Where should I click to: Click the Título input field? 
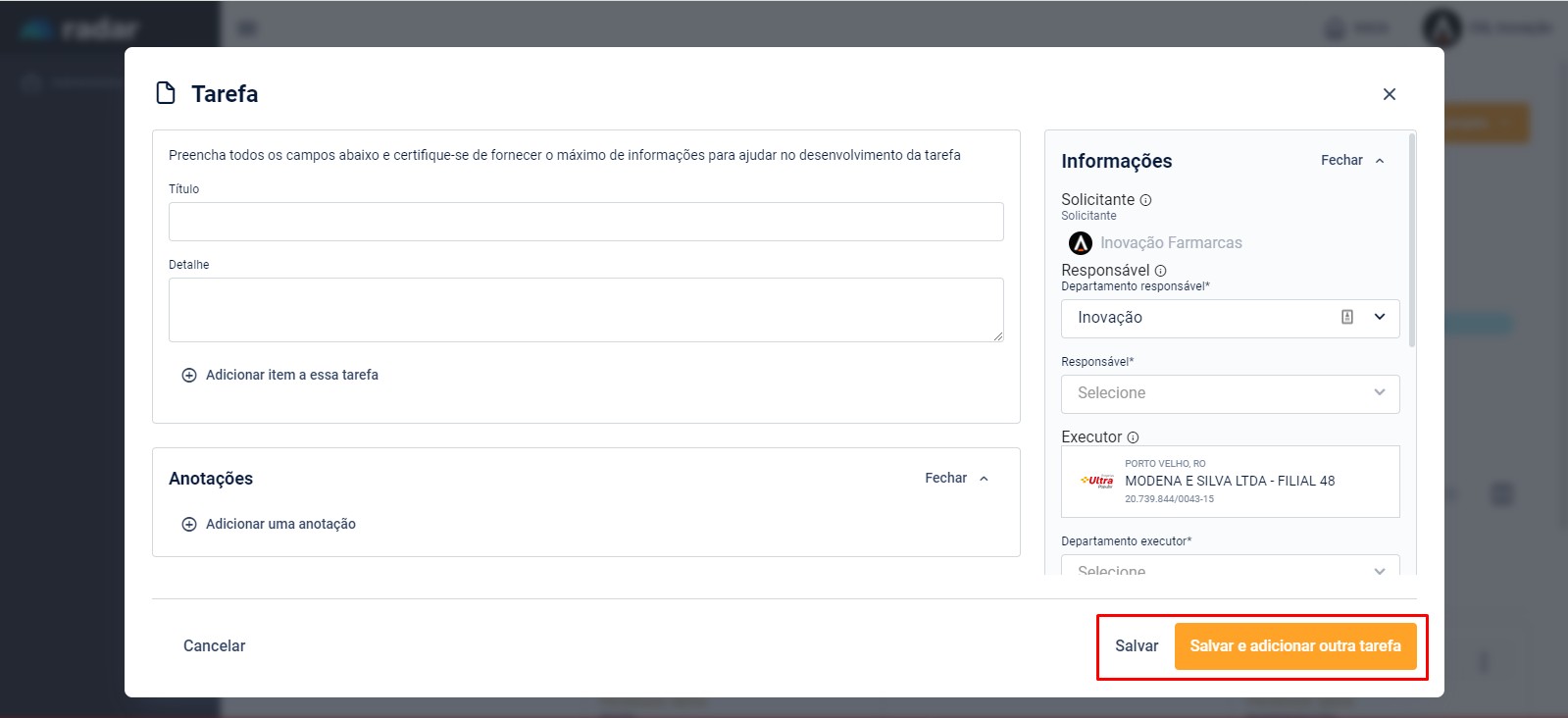point(585,222)
